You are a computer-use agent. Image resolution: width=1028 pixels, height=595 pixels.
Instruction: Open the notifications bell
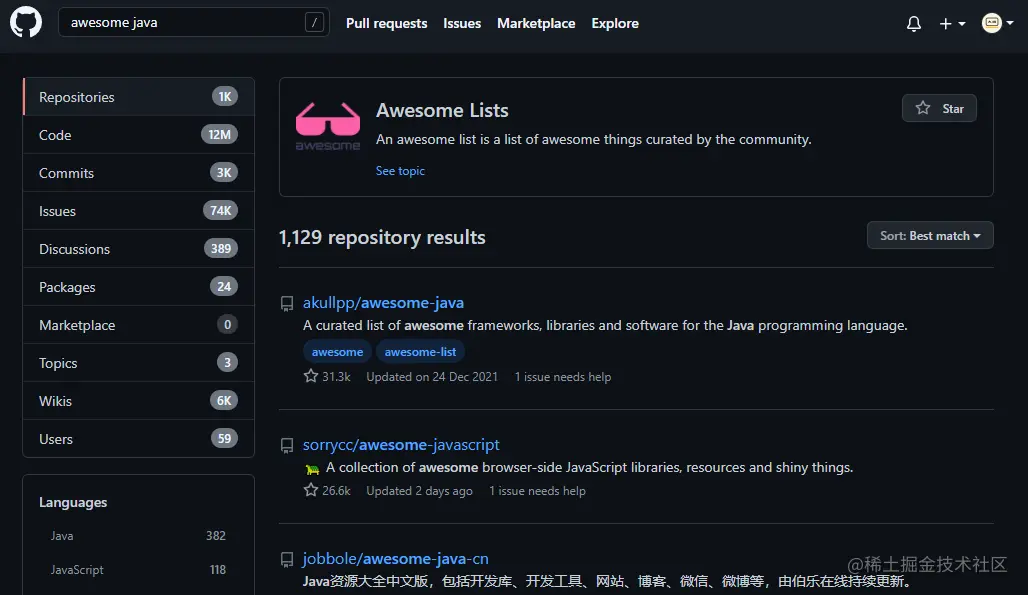point(914,24)
